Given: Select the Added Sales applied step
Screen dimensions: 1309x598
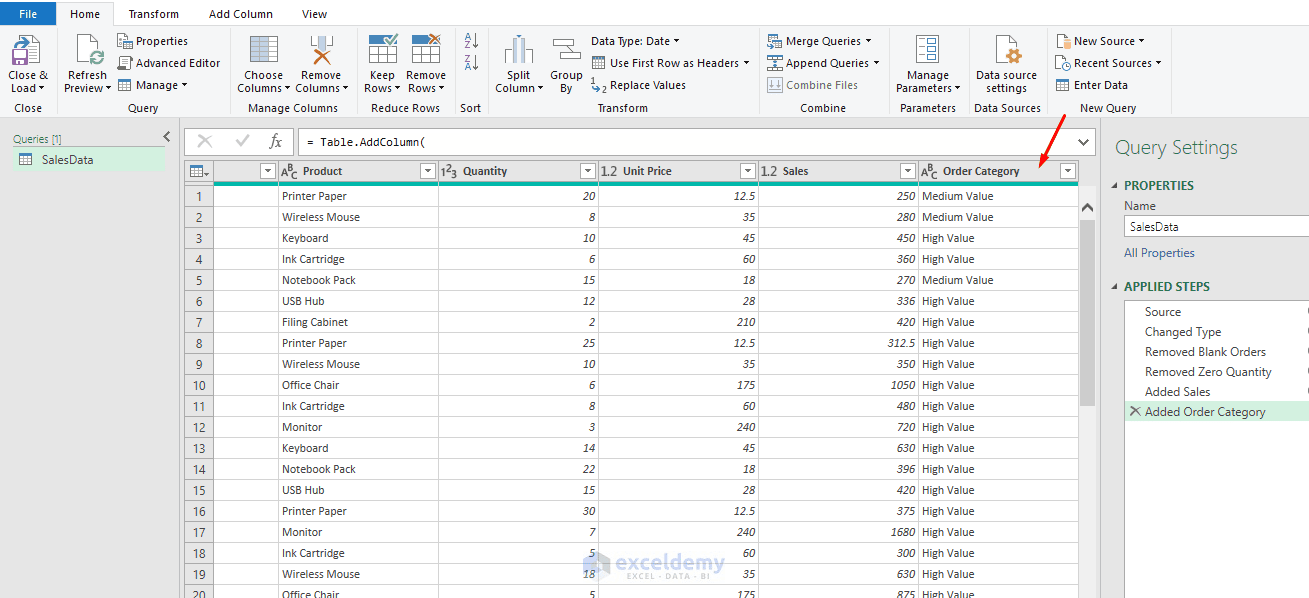Looking at the screenshot, I should click(x=1177, y=391).
